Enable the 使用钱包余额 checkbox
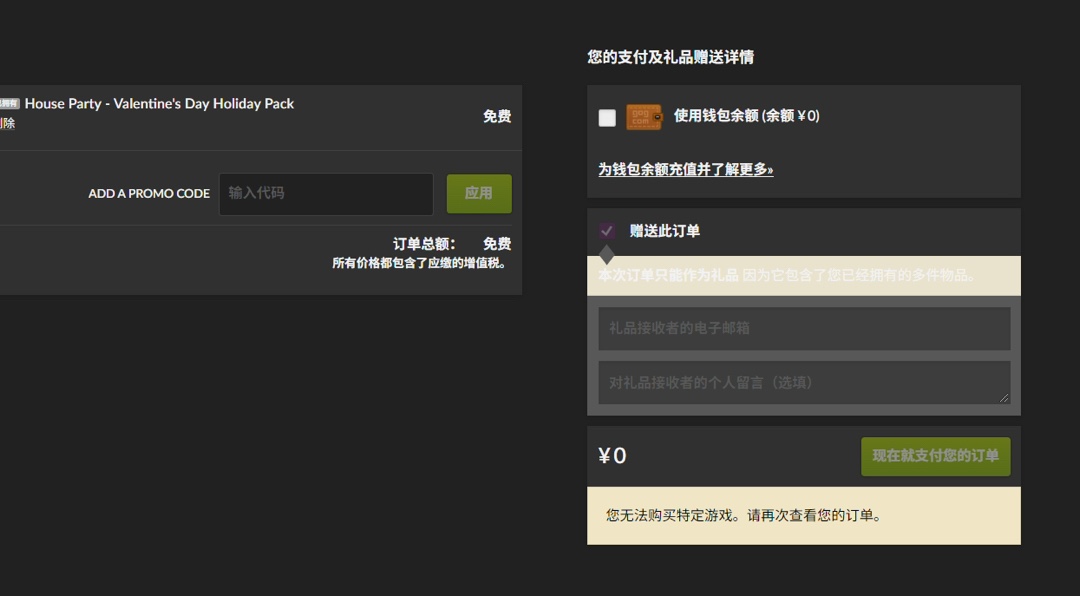The height and width of the screenshot is (596, 1080). [607, 118]
